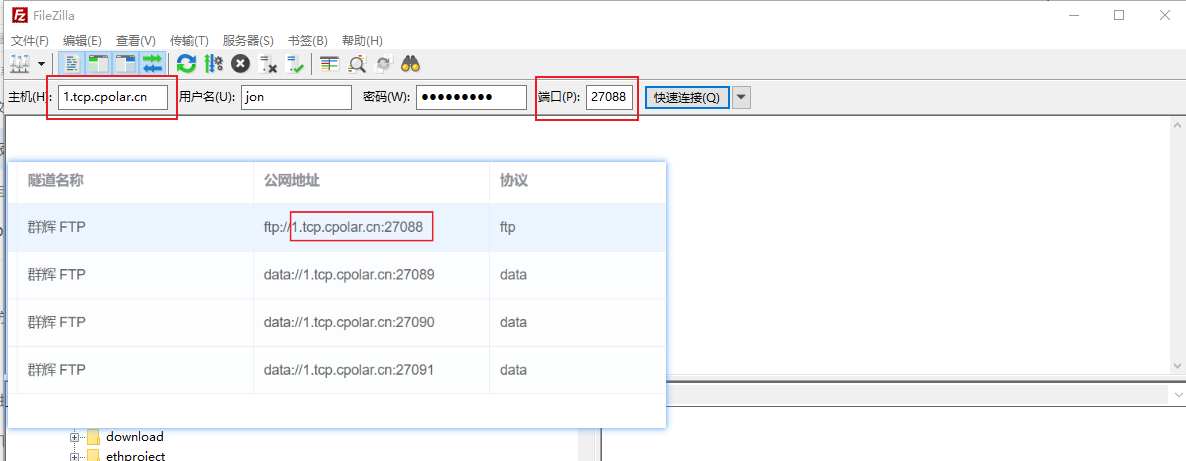Click the port field showing 27088
The image size is (1186, 461).
tap(609, 97)
